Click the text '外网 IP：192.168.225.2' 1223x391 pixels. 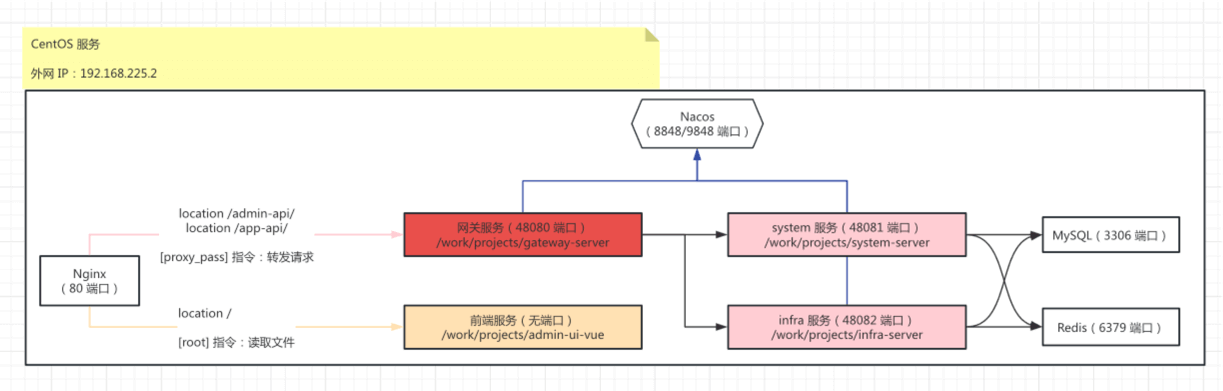[94, 74]
